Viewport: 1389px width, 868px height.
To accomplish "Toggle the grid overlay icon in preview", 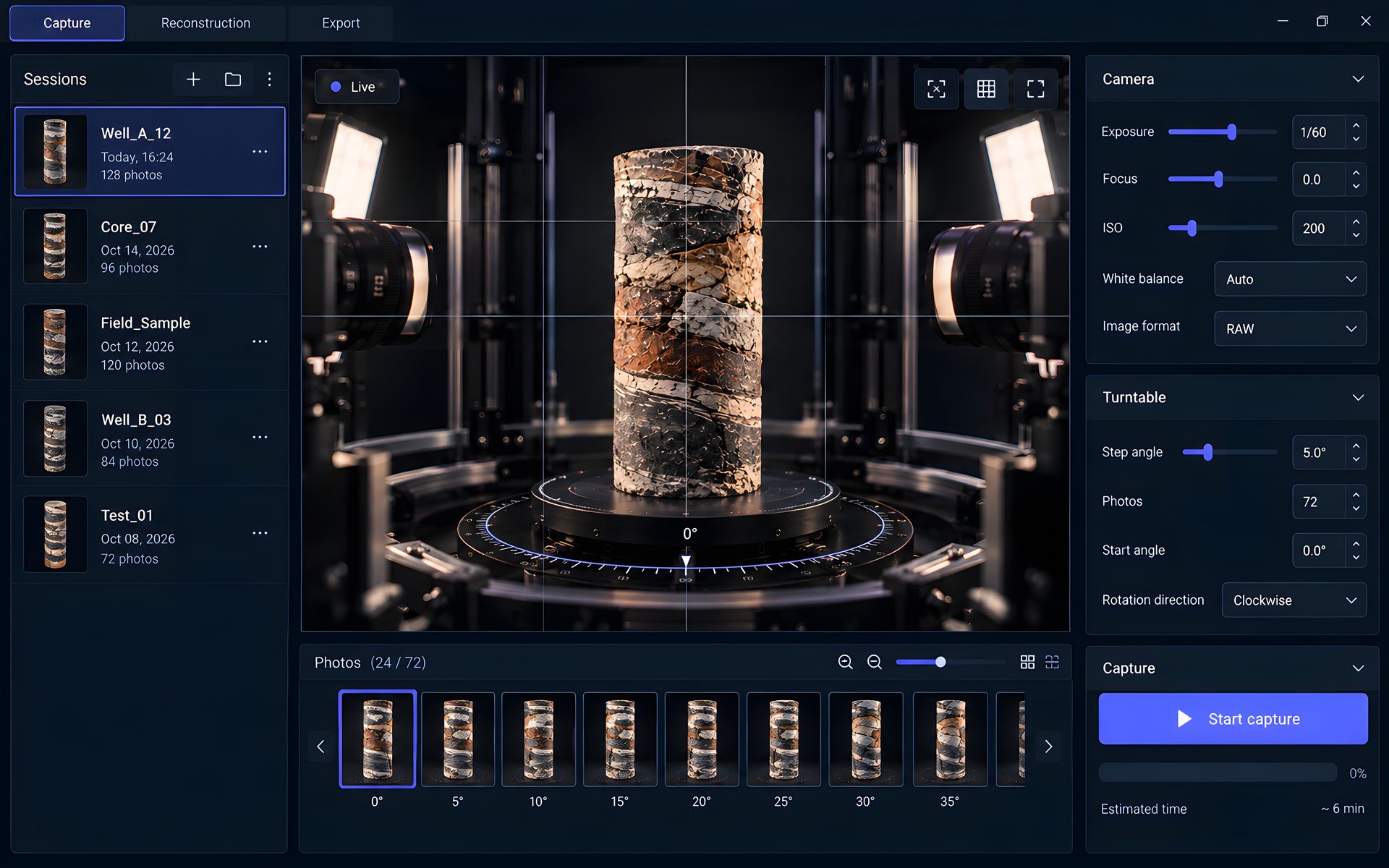I will point(986,89).
